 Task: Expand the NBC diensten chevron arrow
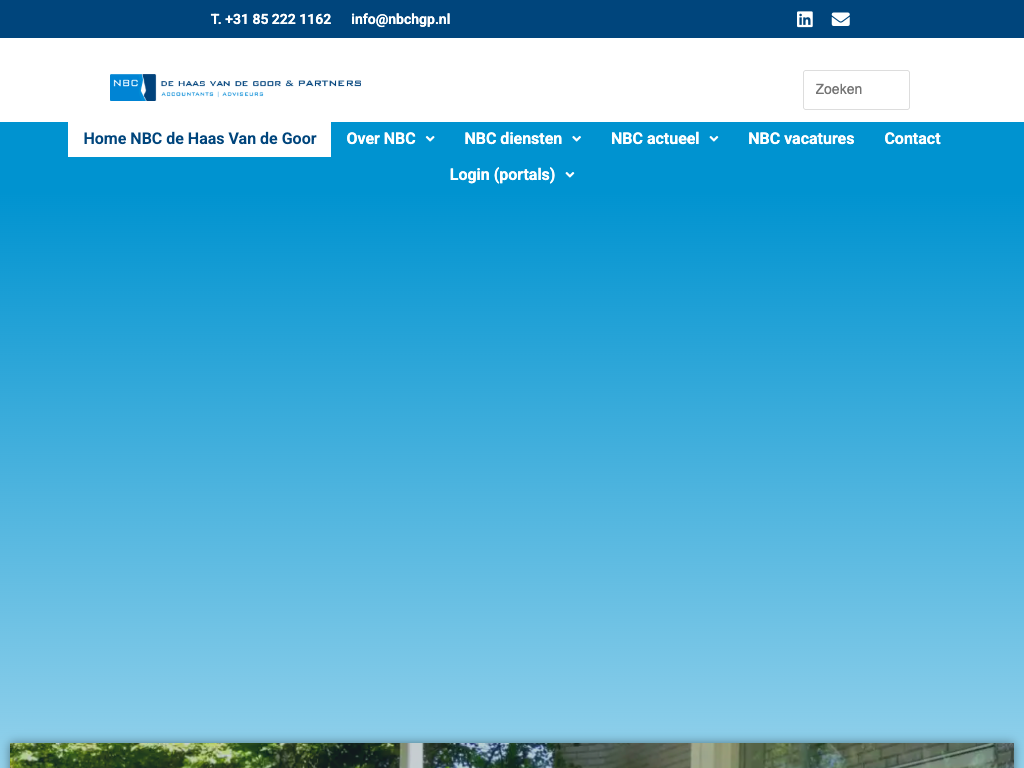pyautogui.click(x=577, y=139)
